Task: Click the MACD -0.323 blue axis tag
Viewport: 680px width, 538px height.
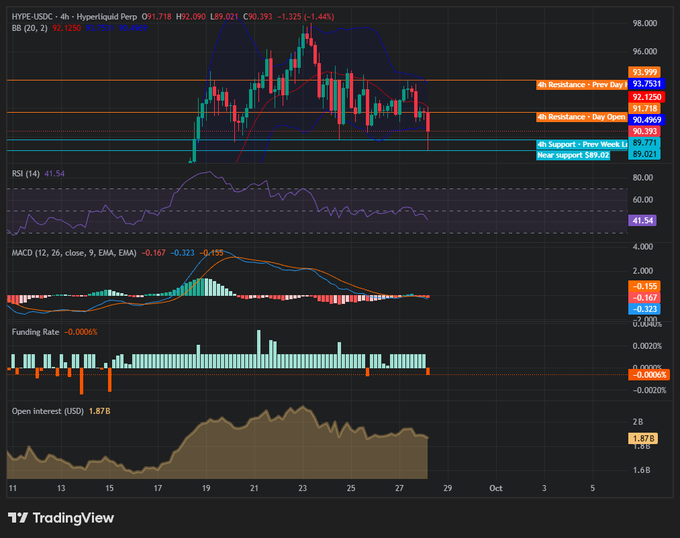Action: [644, 309]
